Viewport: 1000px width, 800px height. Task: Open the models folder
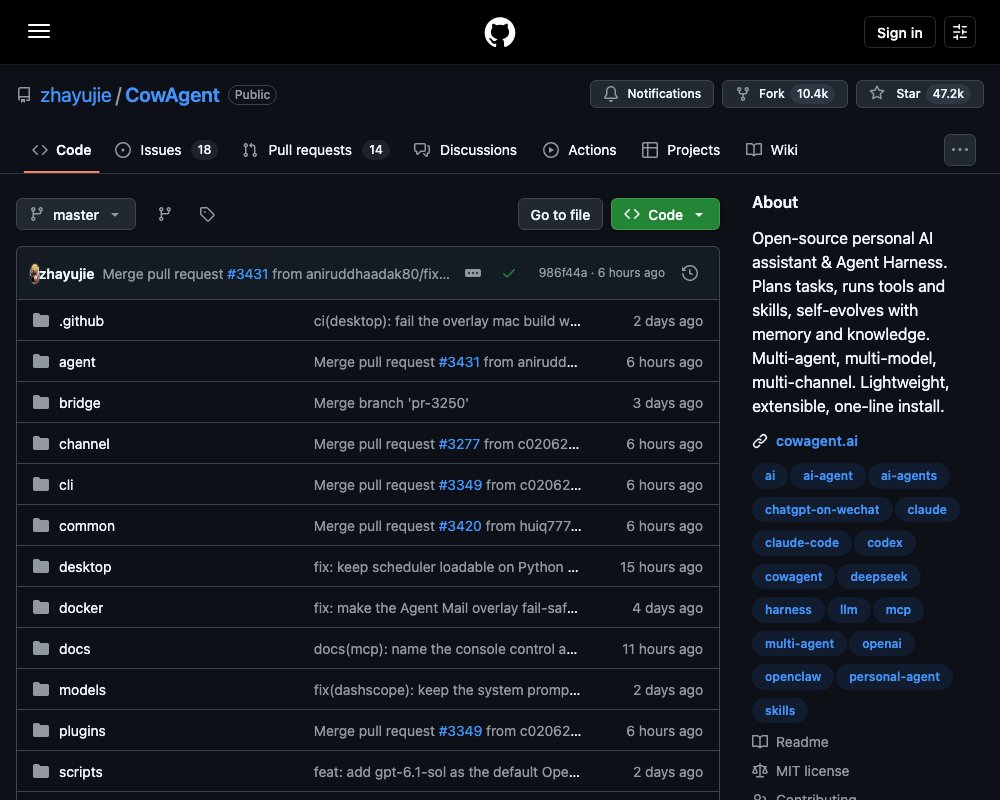pyautogui.click(x=82, y=690)
